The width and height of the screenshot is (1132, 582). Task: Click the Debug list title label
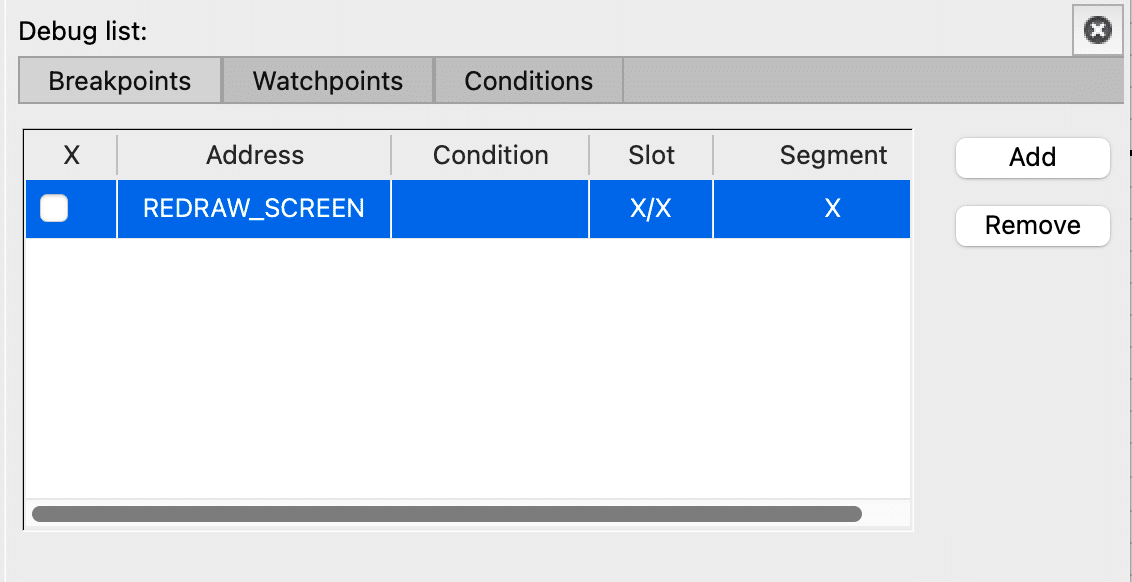[80, 31]
